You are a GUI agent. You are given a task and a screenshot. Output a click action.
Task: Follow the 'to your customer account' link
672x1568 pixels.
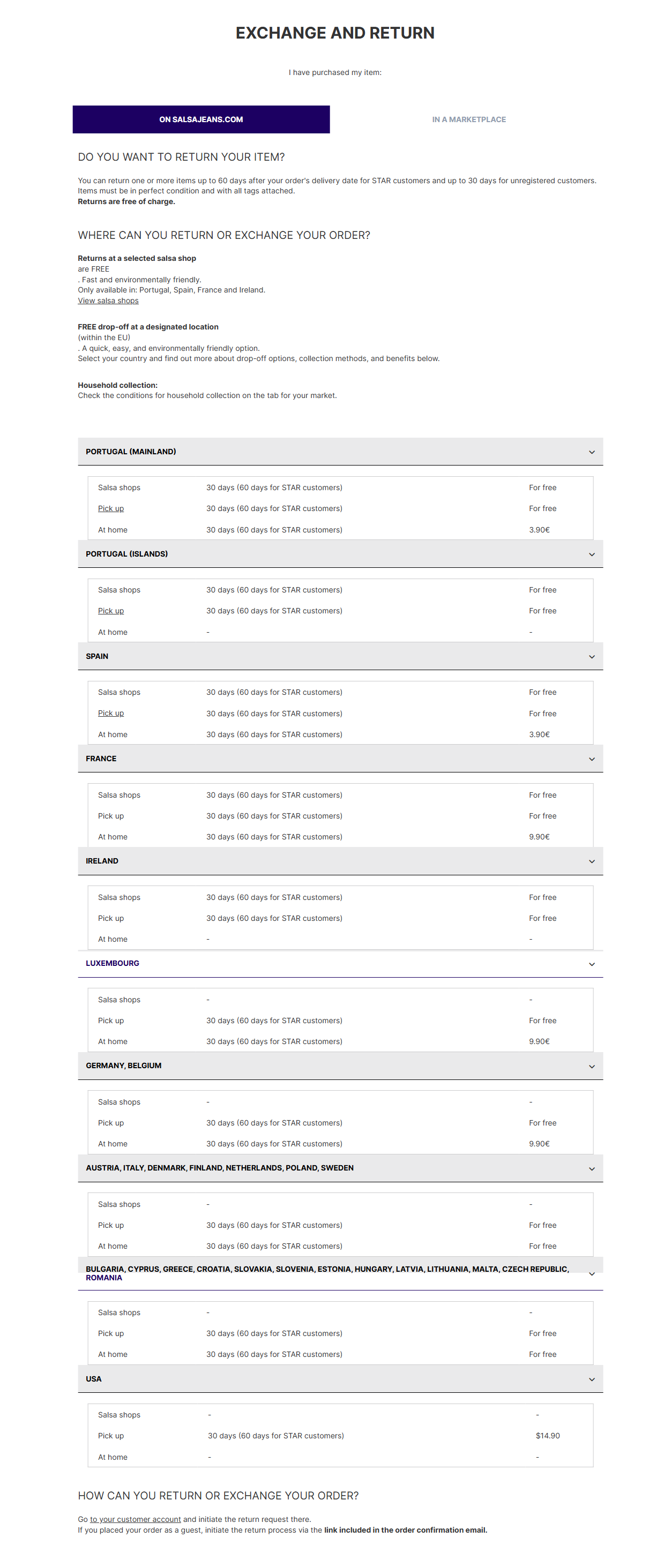pyautogui.click(x=135, y=1519)
